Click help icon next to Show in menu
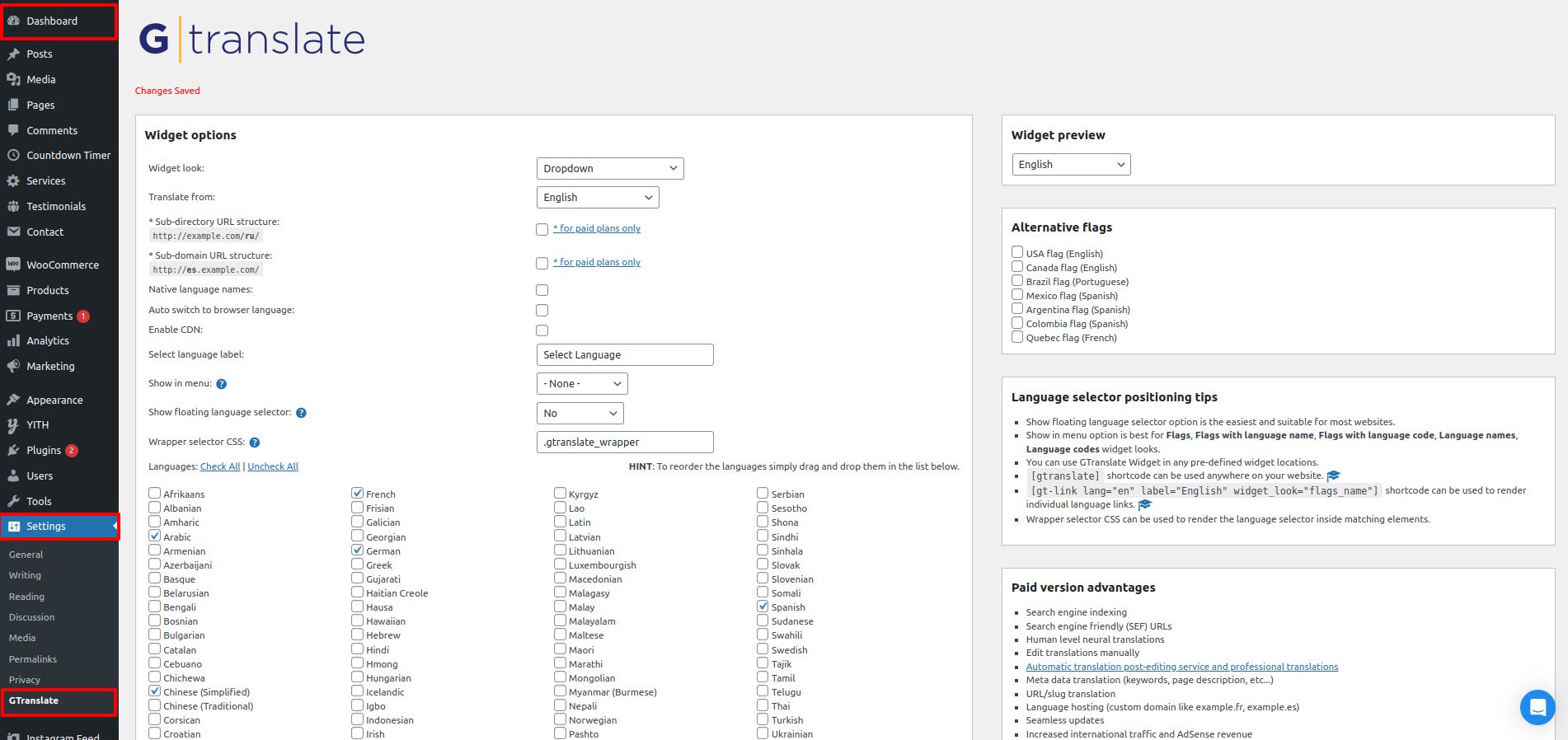 pos(222,384)
